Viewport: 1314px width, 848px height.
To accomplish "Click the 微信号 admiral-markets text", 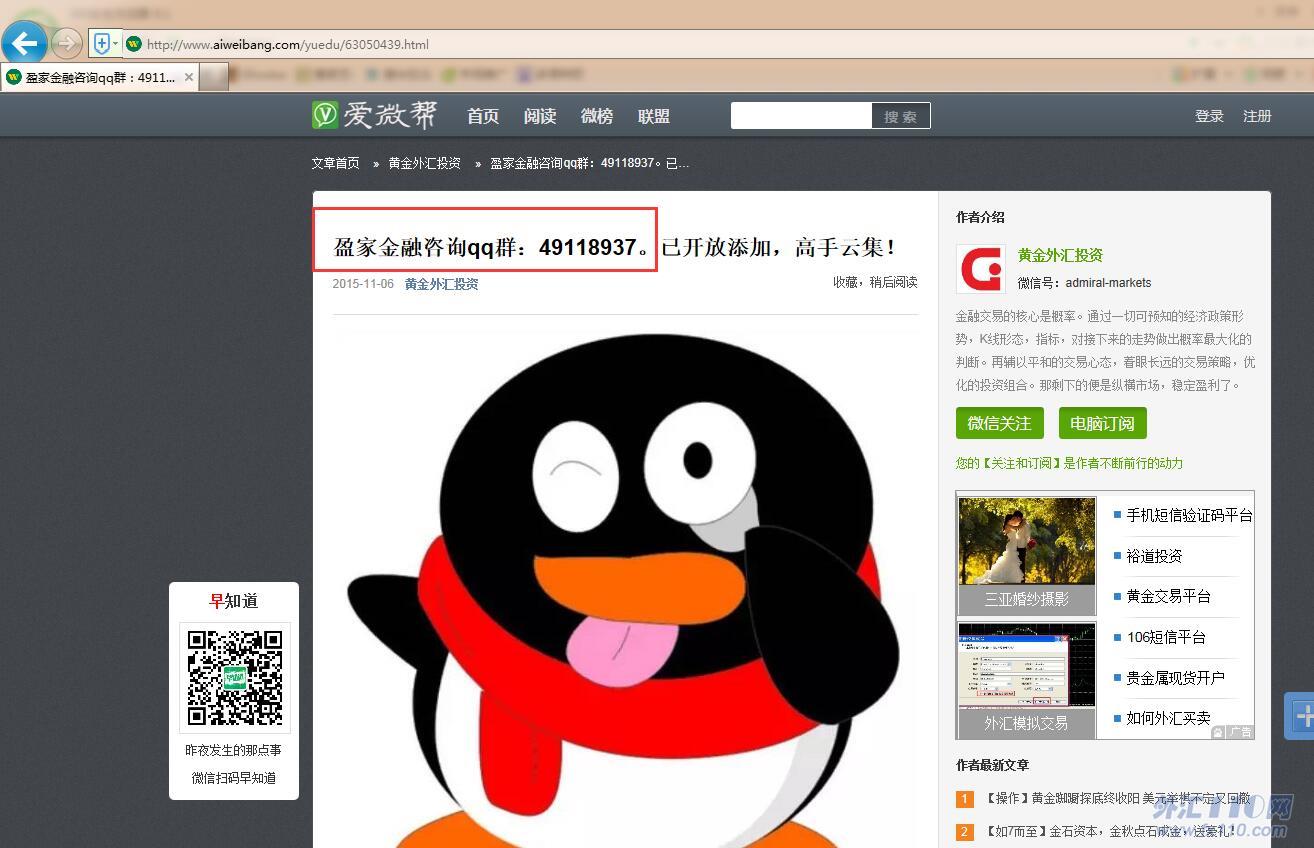I will (1084, 283).
